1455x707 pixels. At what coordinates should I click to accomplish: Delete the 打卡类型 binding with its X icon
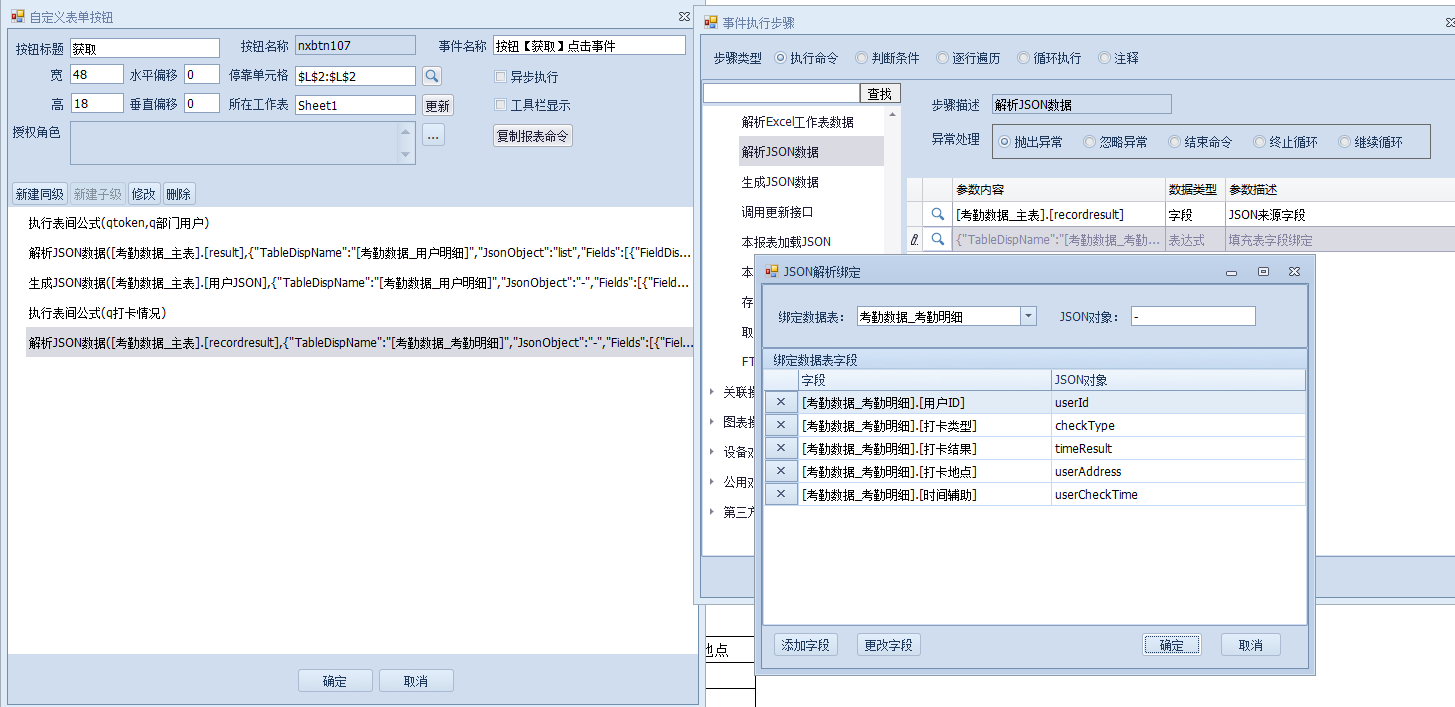pyautogui.click(x=781, y=426)
